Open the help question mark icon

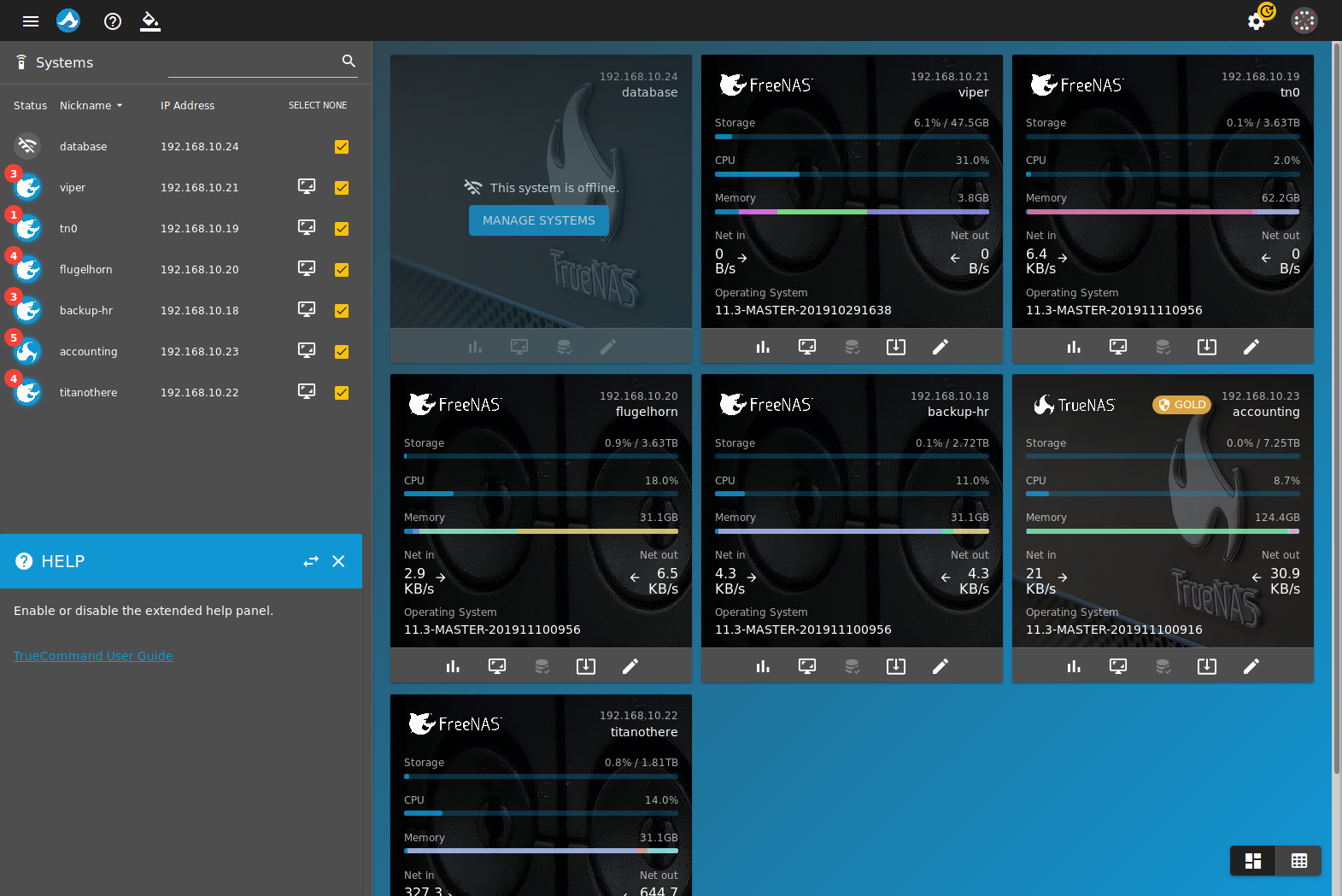[113, 21]
